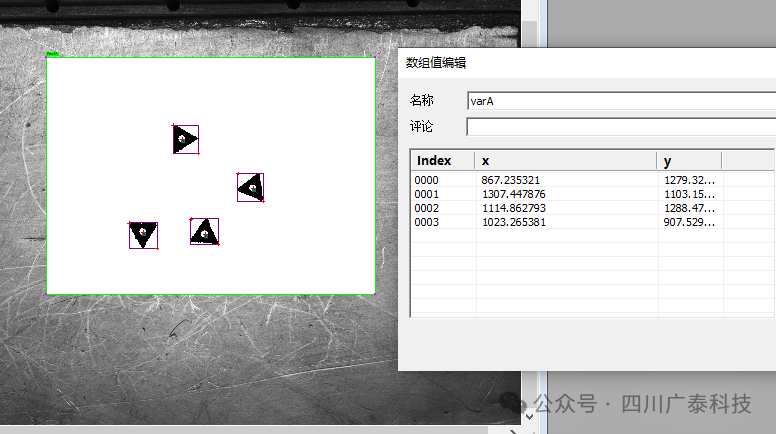Viewport: 776px width, 434px height.
Task: Select x value 1023.265381
Action: point(514,222)
